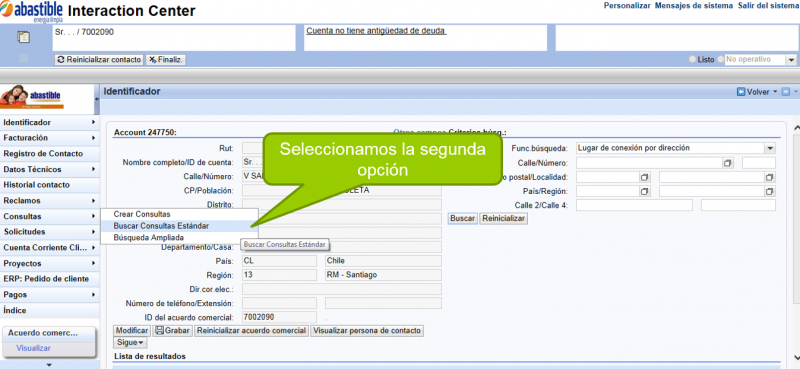Image resolution: width=800 pixels, height=369 pixels.
Task: Open the scratch pad notepad icon
Action: point(23,37)
